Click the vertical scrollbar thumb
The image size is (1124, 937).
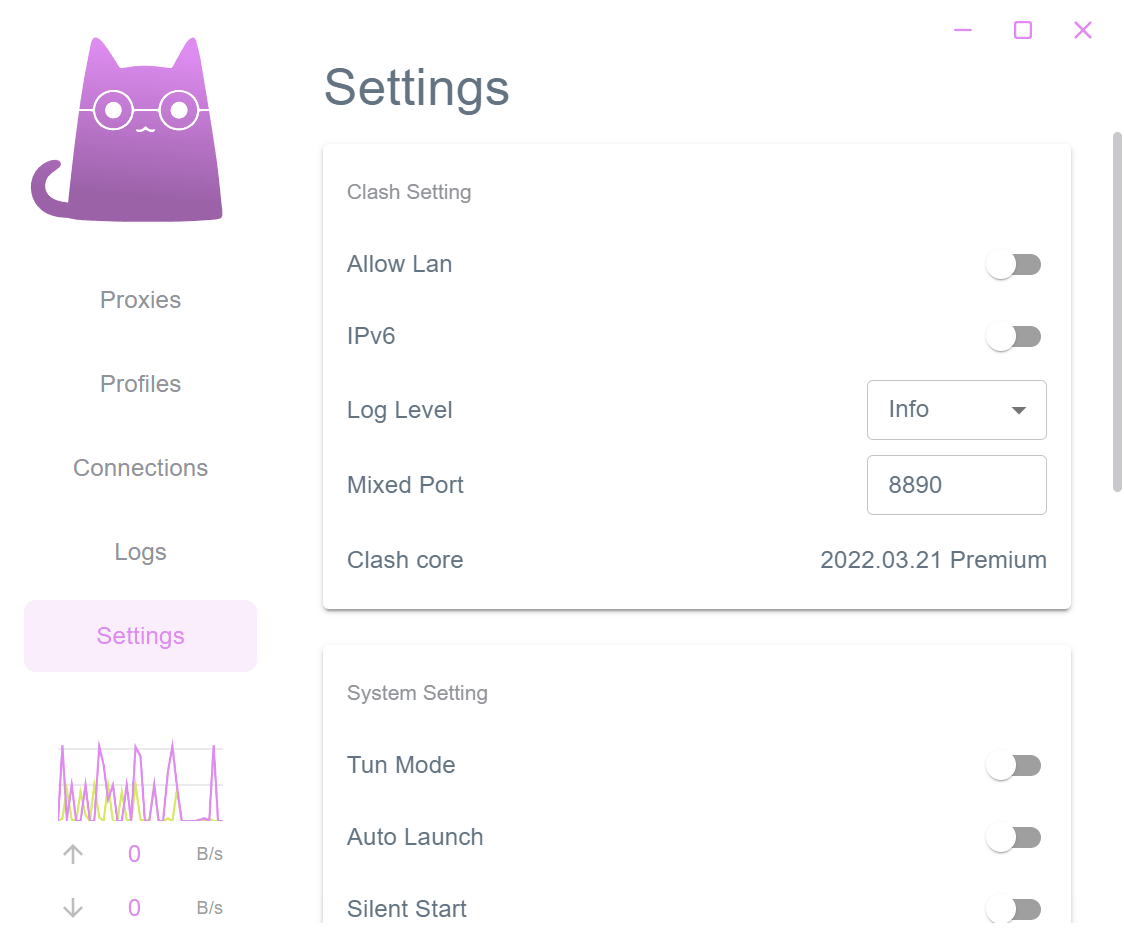tap(1117, 310)
